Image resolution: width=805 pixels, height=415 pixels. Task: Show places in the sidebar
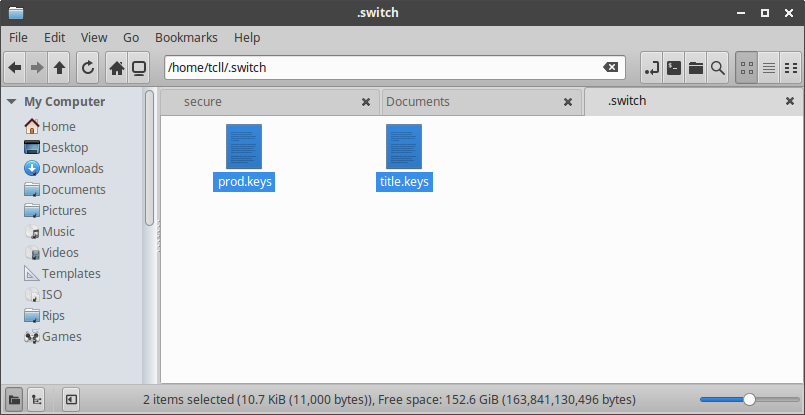pyautogui.click(x=14, y=399)
